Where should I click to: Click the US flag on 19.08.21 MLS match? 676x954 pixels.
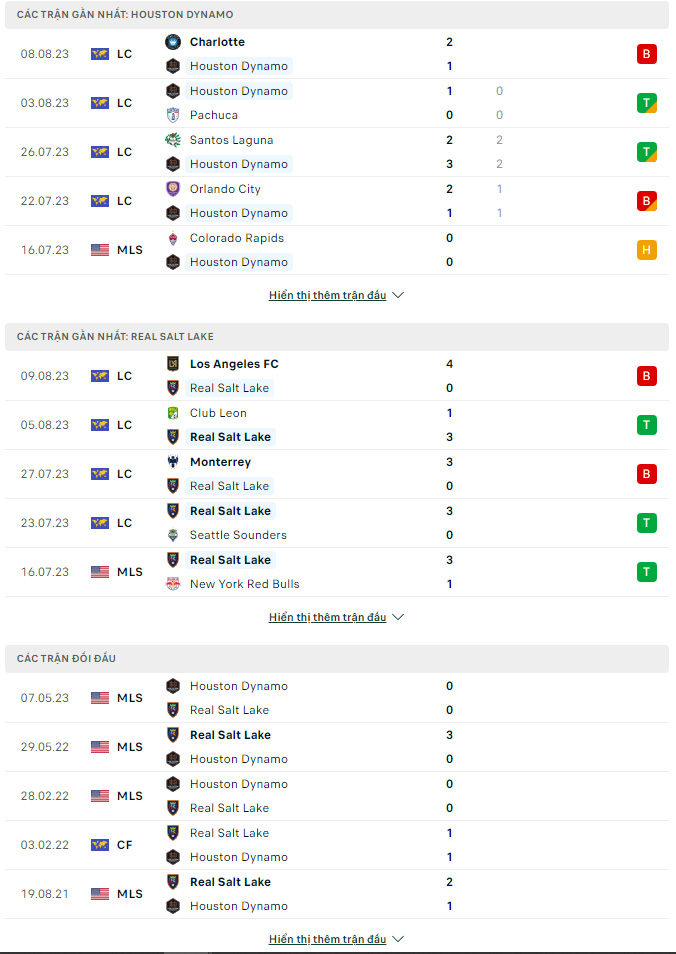click(100, 894)
